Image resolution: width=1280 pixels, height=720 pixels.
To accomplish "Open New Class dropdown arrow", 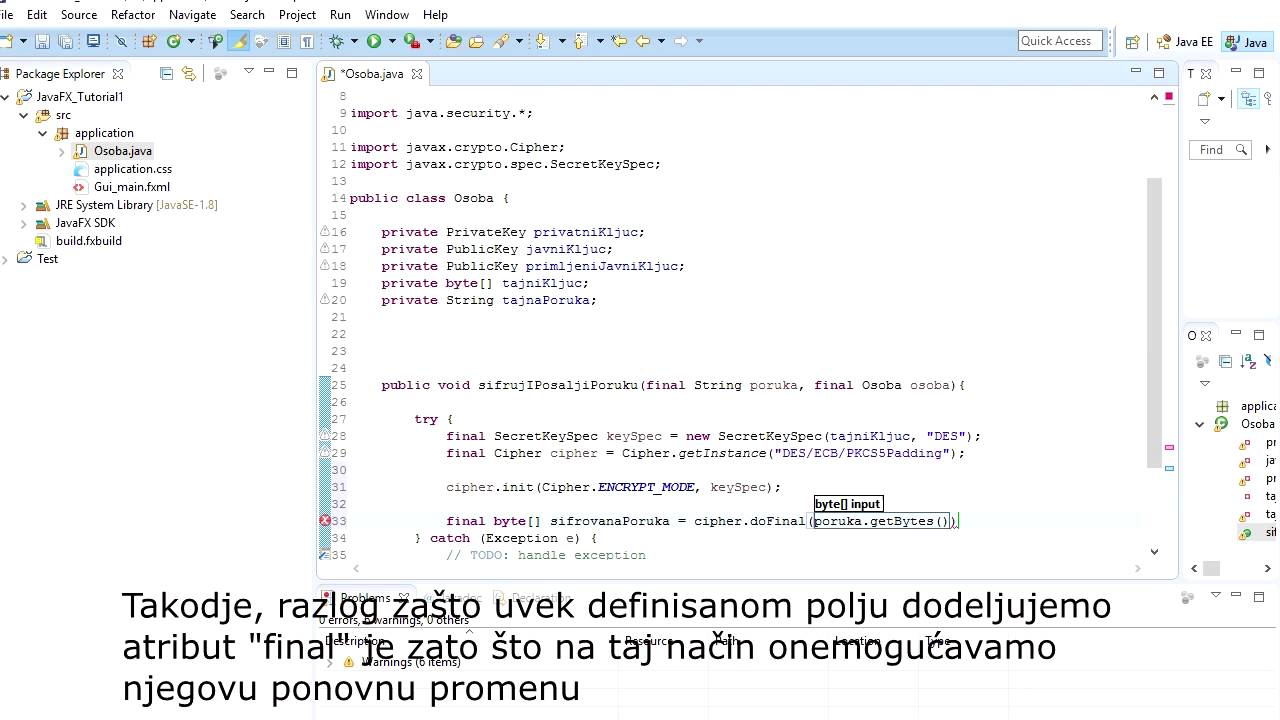I will (191, 41).
